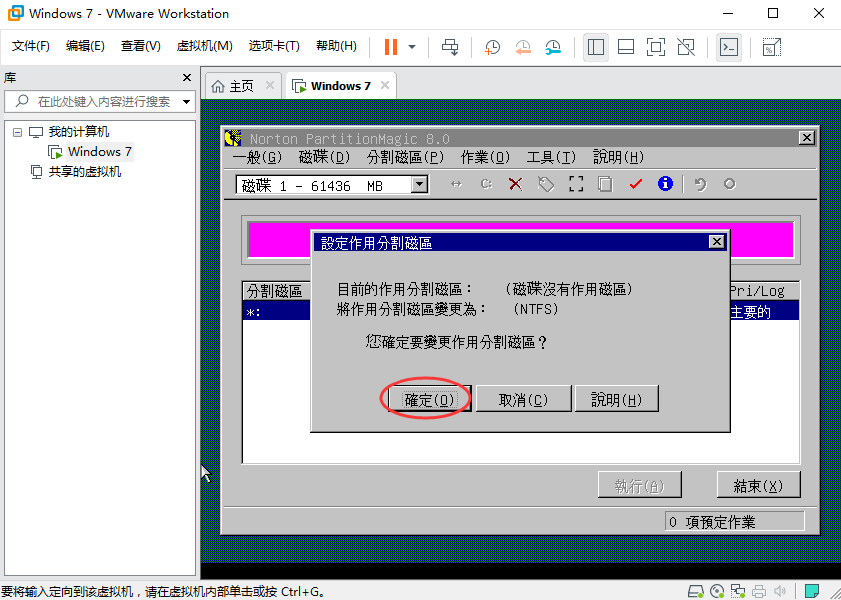Viewport: 841px width, 600px height.
Task: Collapse the 我的计算机 tree node
Action: coord(17,132)
